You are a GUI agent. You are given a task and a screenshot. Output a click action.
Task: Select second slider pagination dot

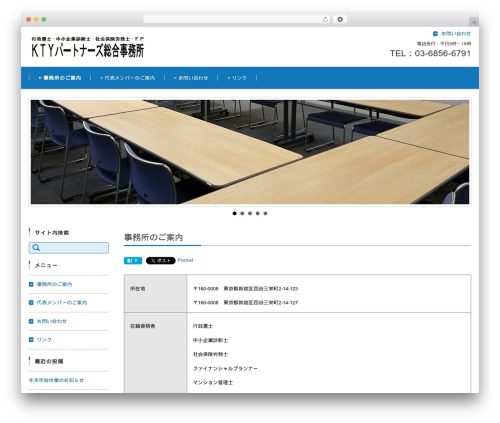[x=242, y=213]
